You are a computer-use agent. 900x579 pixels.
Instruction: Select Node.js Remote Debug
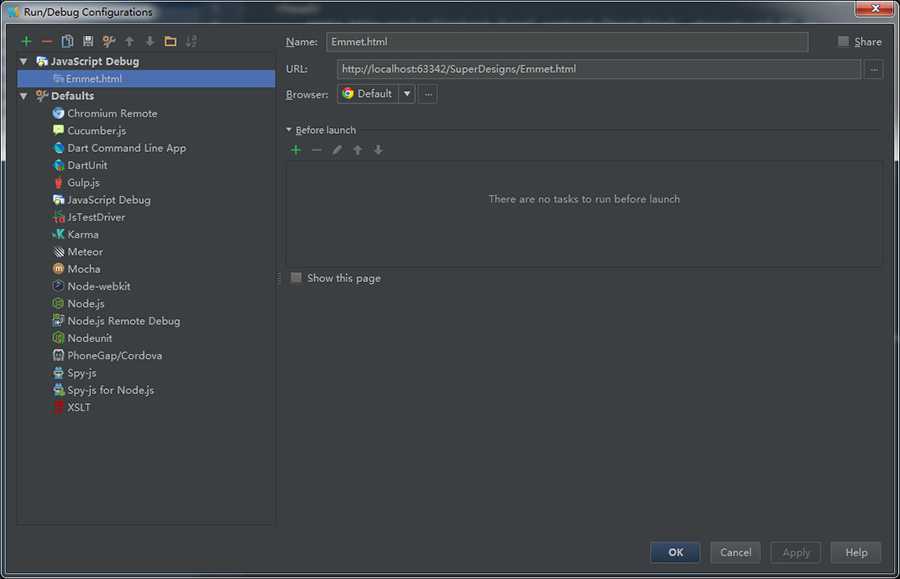pyautogui.click(x=117, y=321)
